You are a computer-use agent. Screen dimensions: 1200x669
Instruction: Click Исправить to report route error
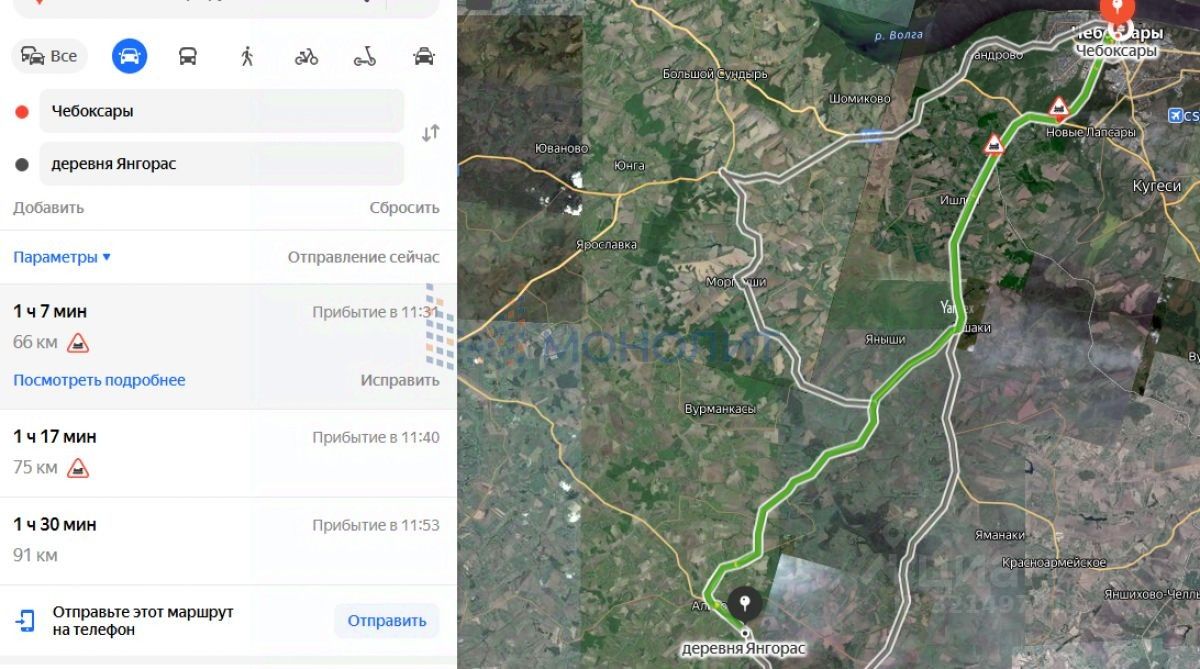(399, 380)
